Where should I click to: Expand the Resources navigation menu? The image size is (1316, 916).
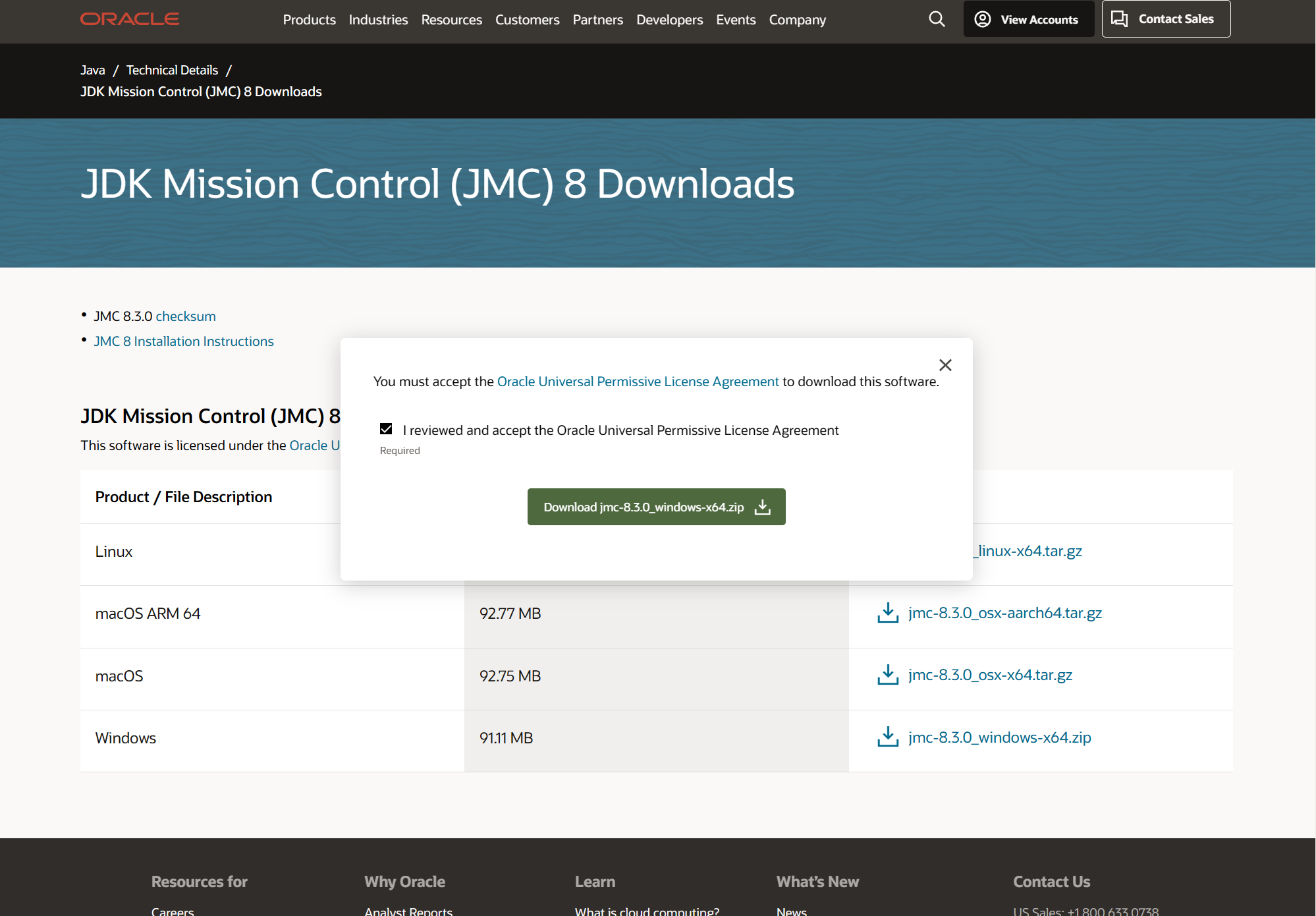coord(451,20)
